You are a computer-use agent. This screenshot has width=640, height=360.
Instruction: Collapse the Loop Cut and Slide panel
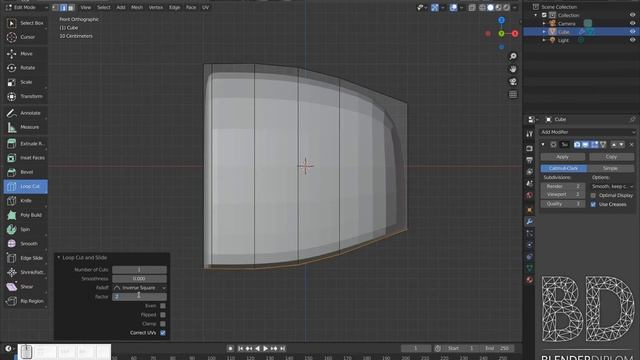[58, 258]
